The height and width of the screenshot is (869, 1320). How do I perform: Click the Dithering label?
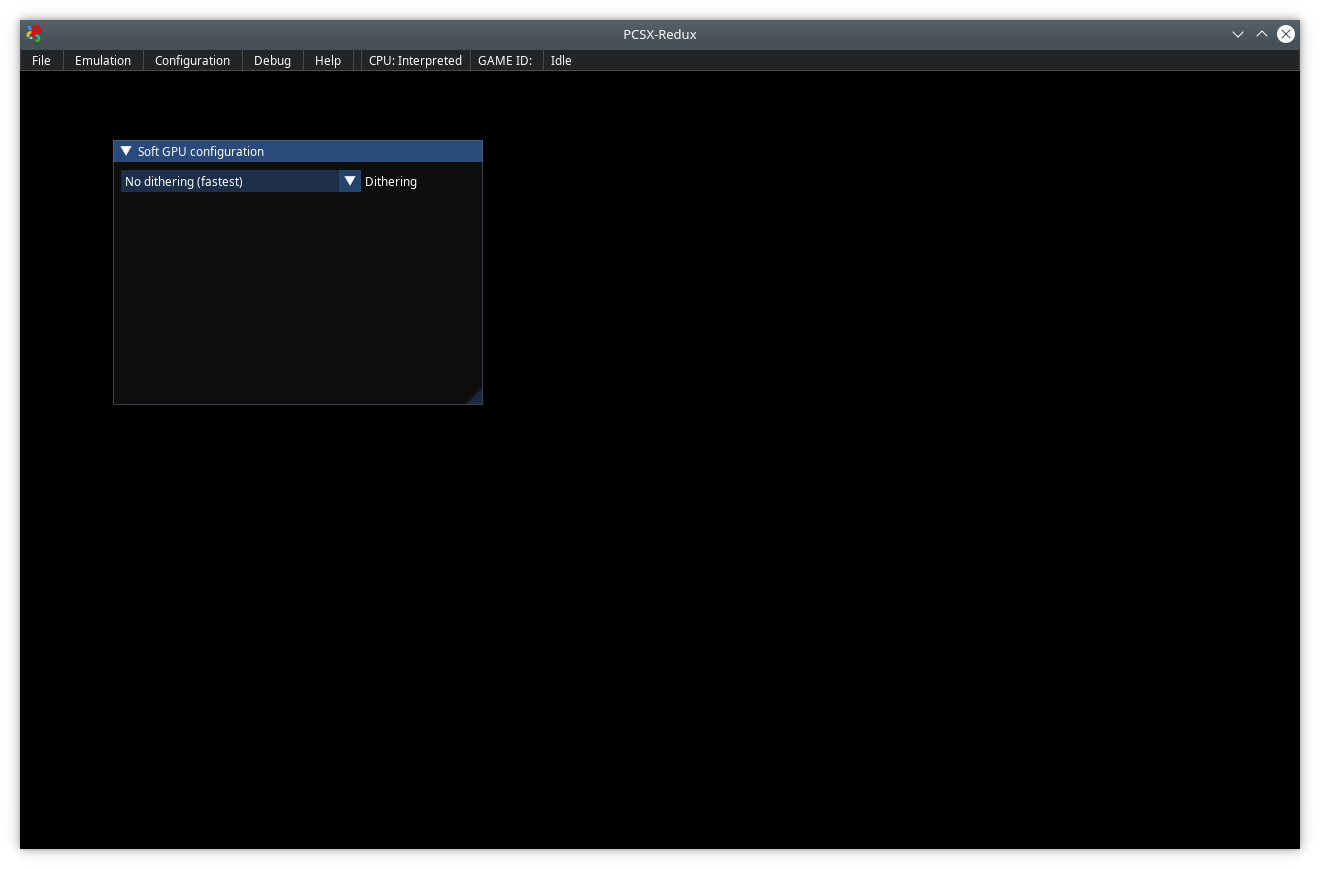[390, 181]
